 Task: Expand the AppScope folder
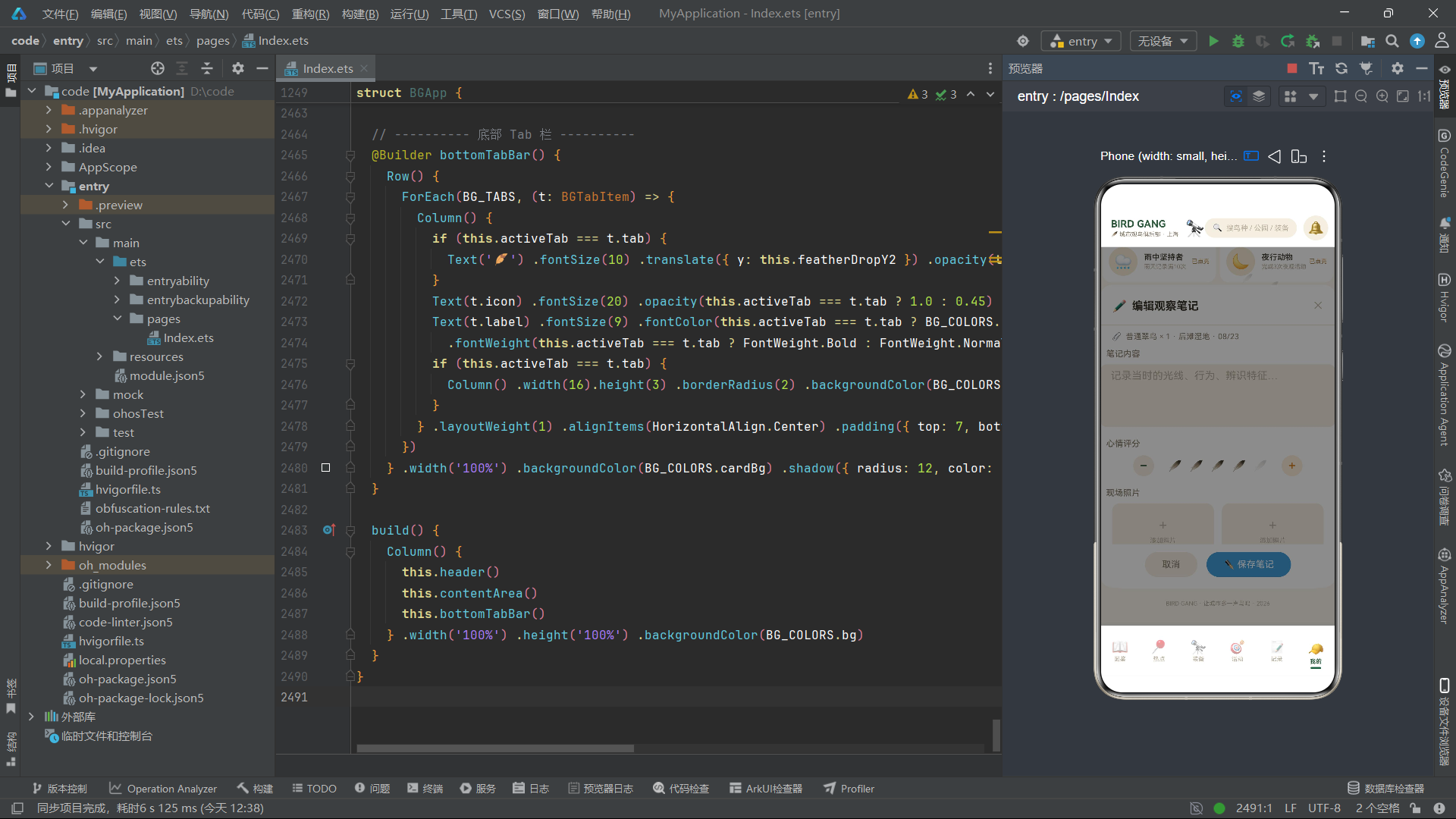point(49,167)
